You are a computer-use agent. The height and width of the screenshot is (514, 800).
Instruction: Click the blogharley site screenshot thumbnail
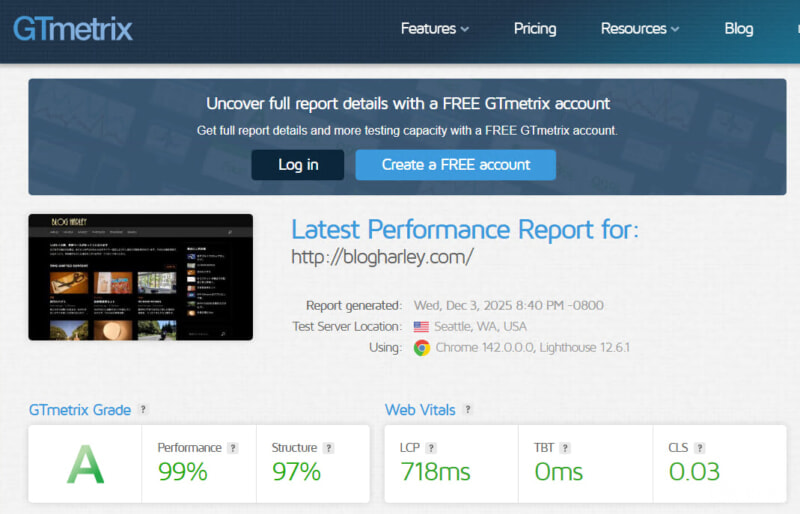(x=141, y=277)
